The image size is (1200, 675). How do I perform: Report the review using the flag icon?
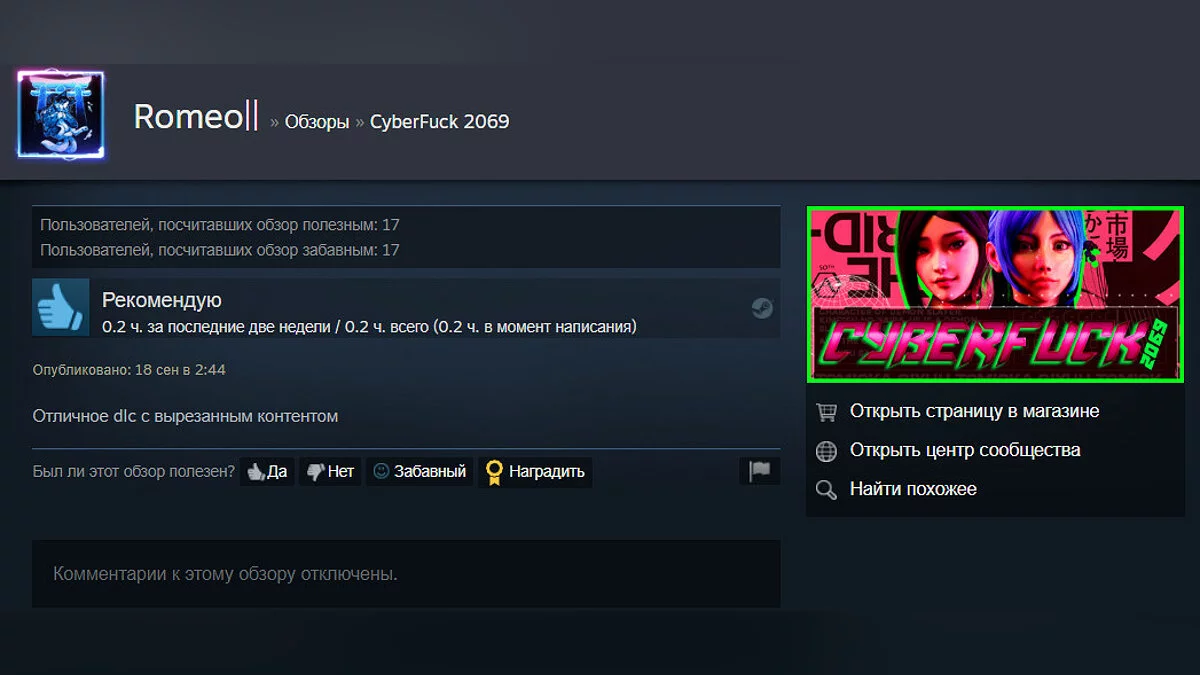pyautogui.click(x=760, y=471)
